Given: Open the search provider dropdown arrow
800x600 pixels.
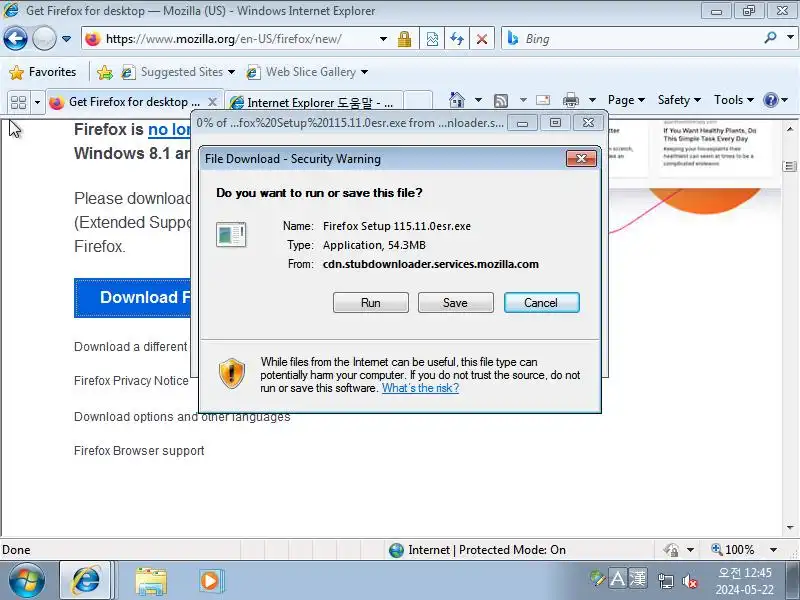Looking at the screenshot, I should point(790,38).
